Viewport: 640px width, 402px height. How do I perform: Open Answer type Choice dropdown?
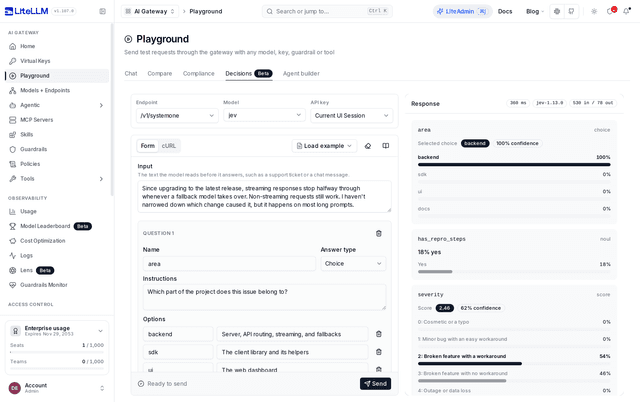(353, 264)
